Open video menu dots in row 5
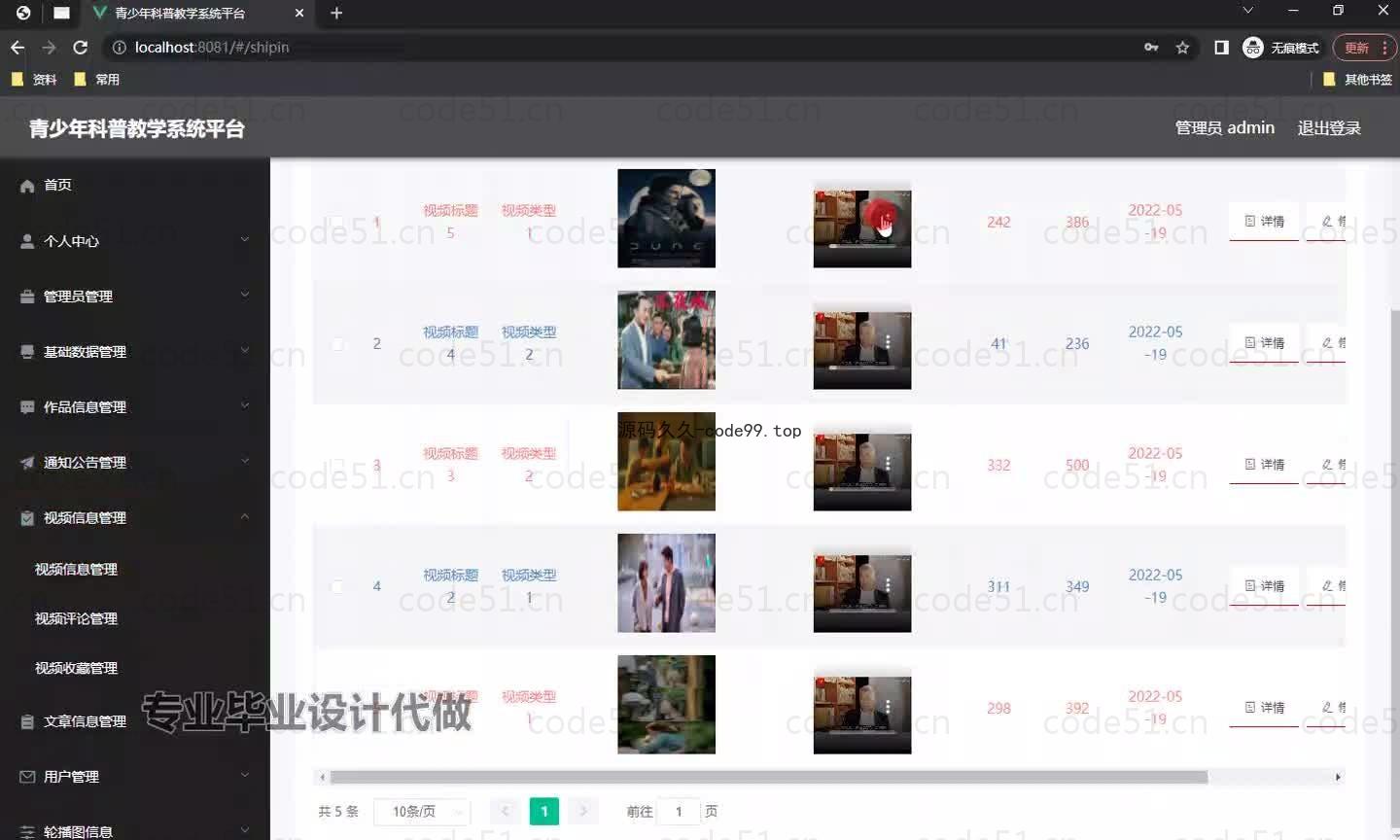1400x840 pixels. point(888,706)
